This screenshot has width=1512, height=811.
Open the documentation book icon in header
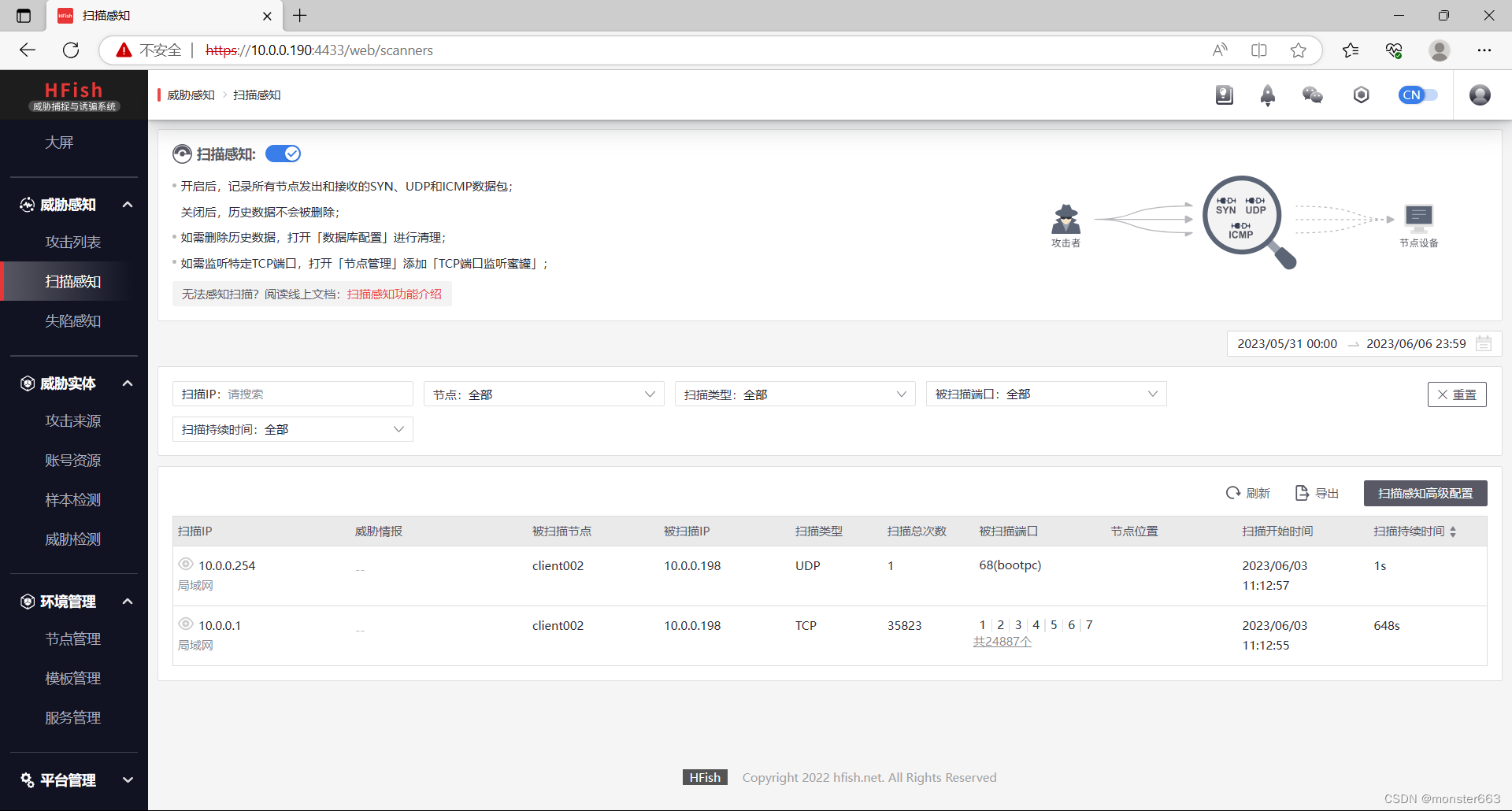(x=1224, y=95)
